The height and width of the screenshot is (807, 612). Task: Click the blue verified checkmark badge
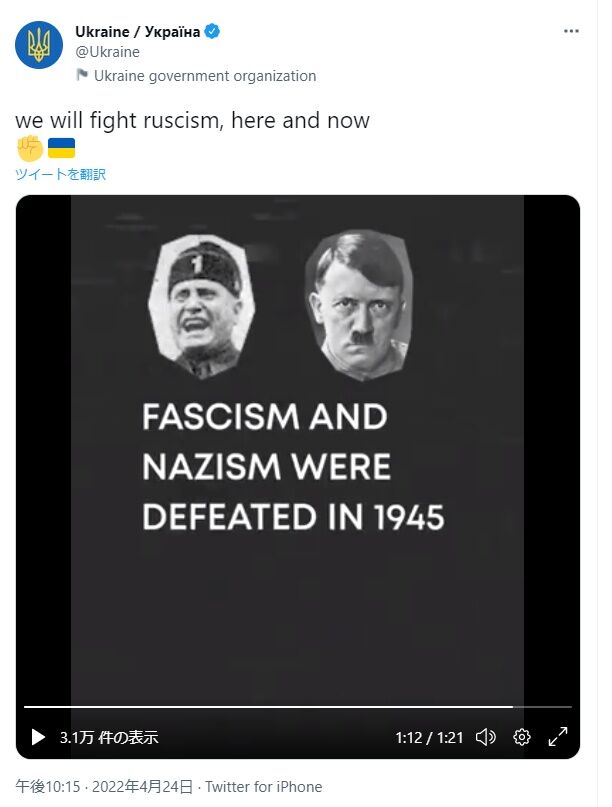(212, 31)
